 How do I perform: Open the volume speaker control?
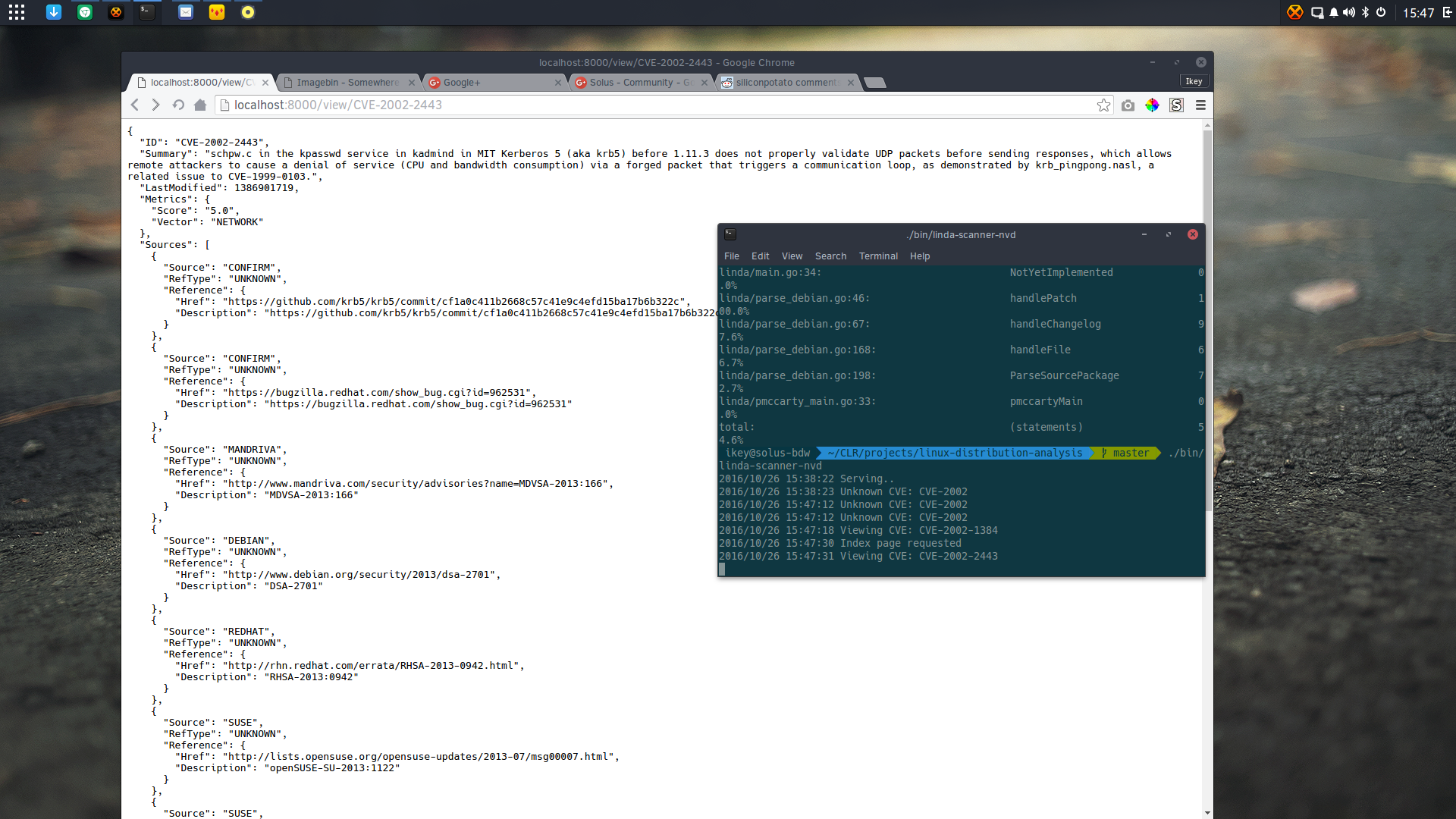(1349, 12)
